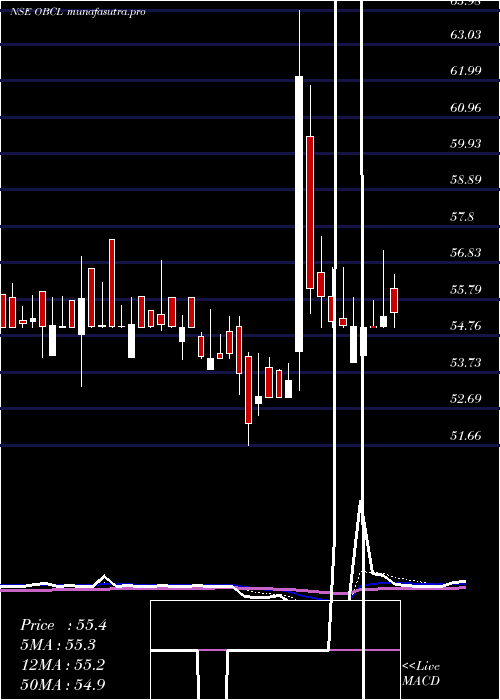
Task: Click the 59.93 price axis label
Action: pyautogui.click(x=466, y=144)
